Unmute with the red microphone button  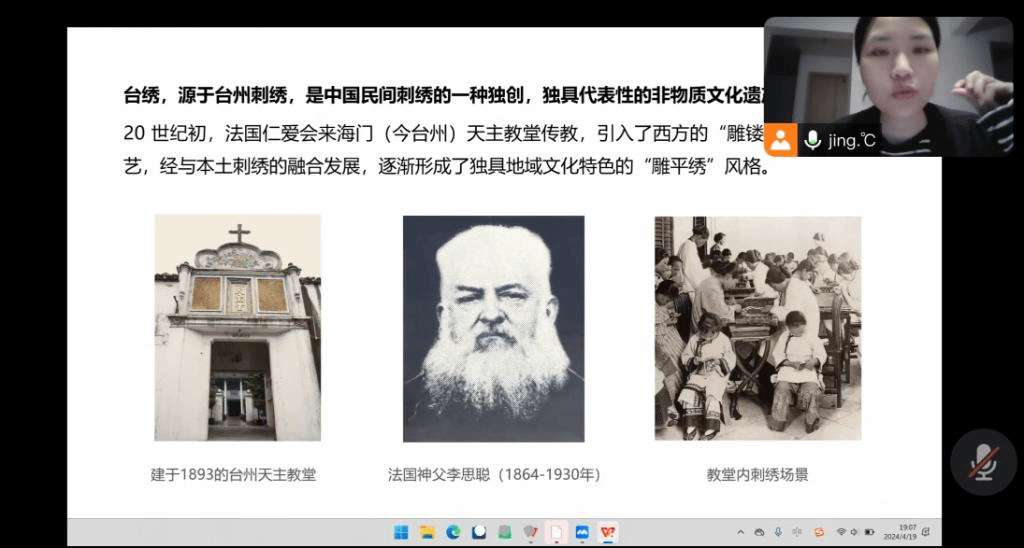click(983, 463)
